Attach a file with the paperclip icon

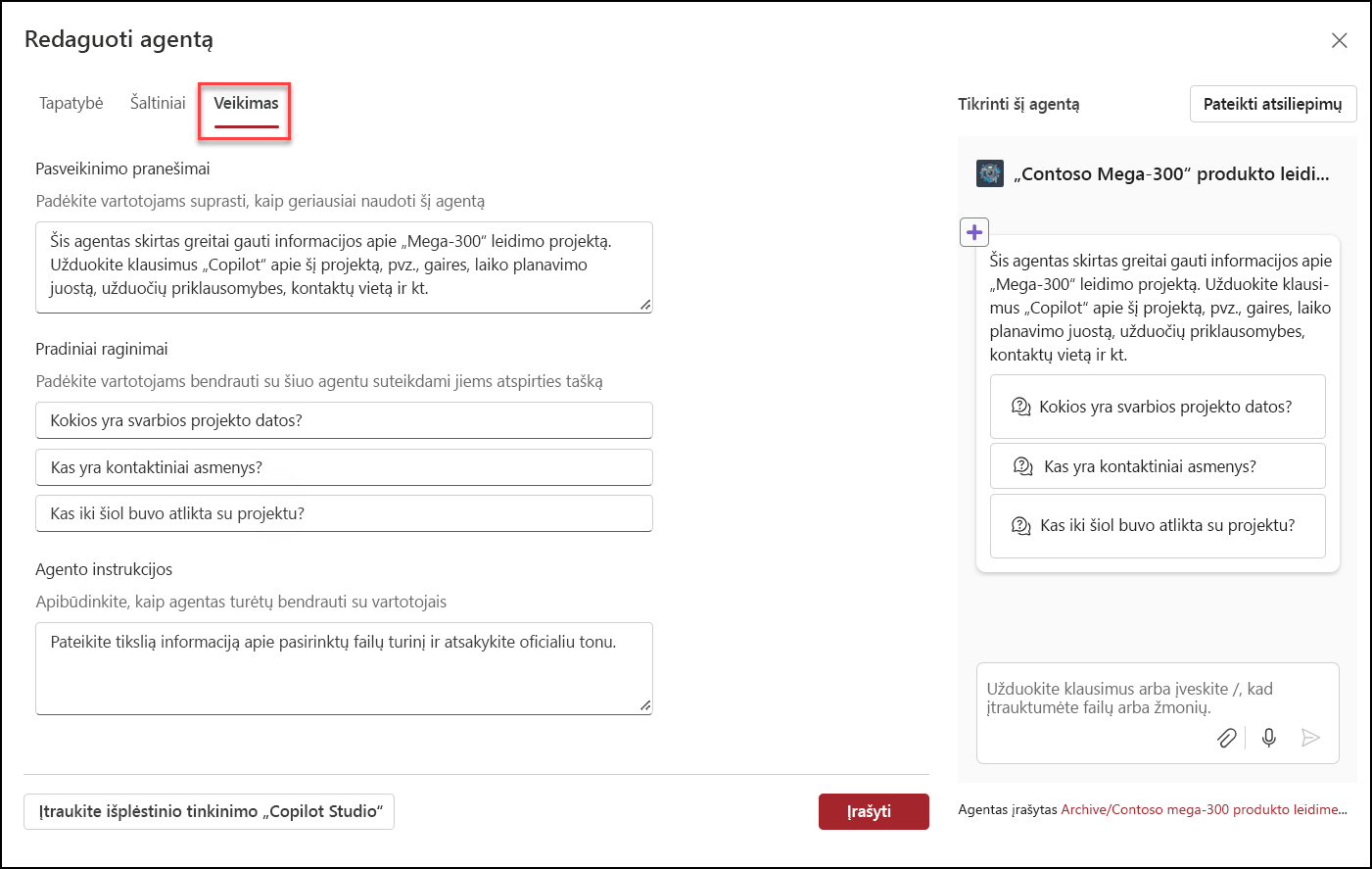pyautogui.click(x=1227, y=738)
